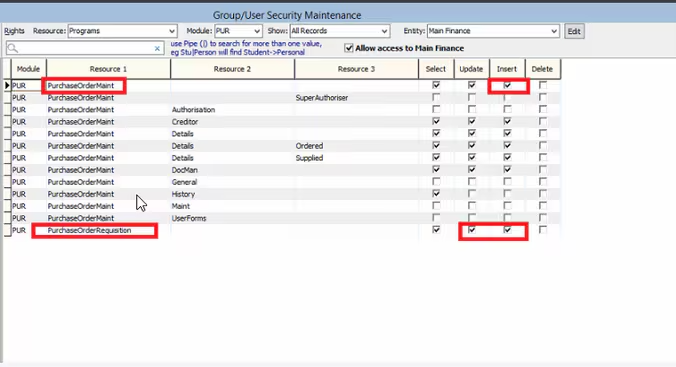Click the Edit button
Screen dimensions: 676x367
(574, 31)
